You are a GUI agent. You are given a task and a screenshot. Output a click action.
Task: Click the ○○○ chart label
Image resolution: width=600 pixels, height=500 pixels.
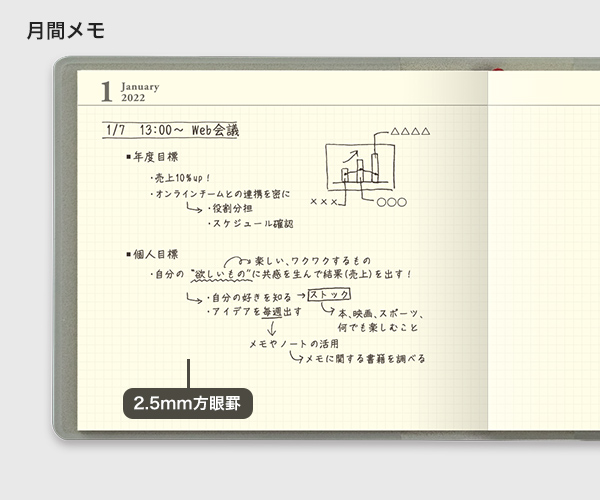[x=391, y=202]
